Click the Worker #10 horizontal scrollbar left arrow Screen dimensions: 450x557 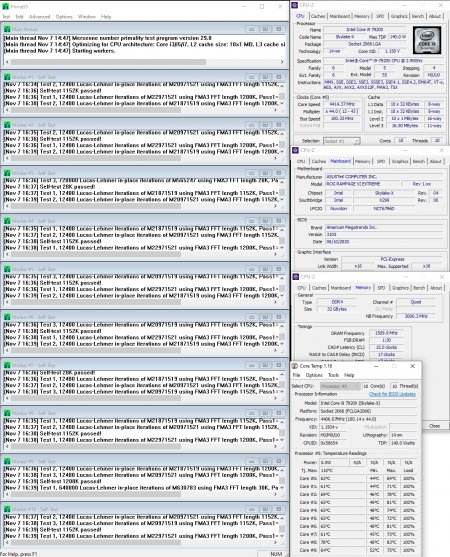tap(7, 542)
